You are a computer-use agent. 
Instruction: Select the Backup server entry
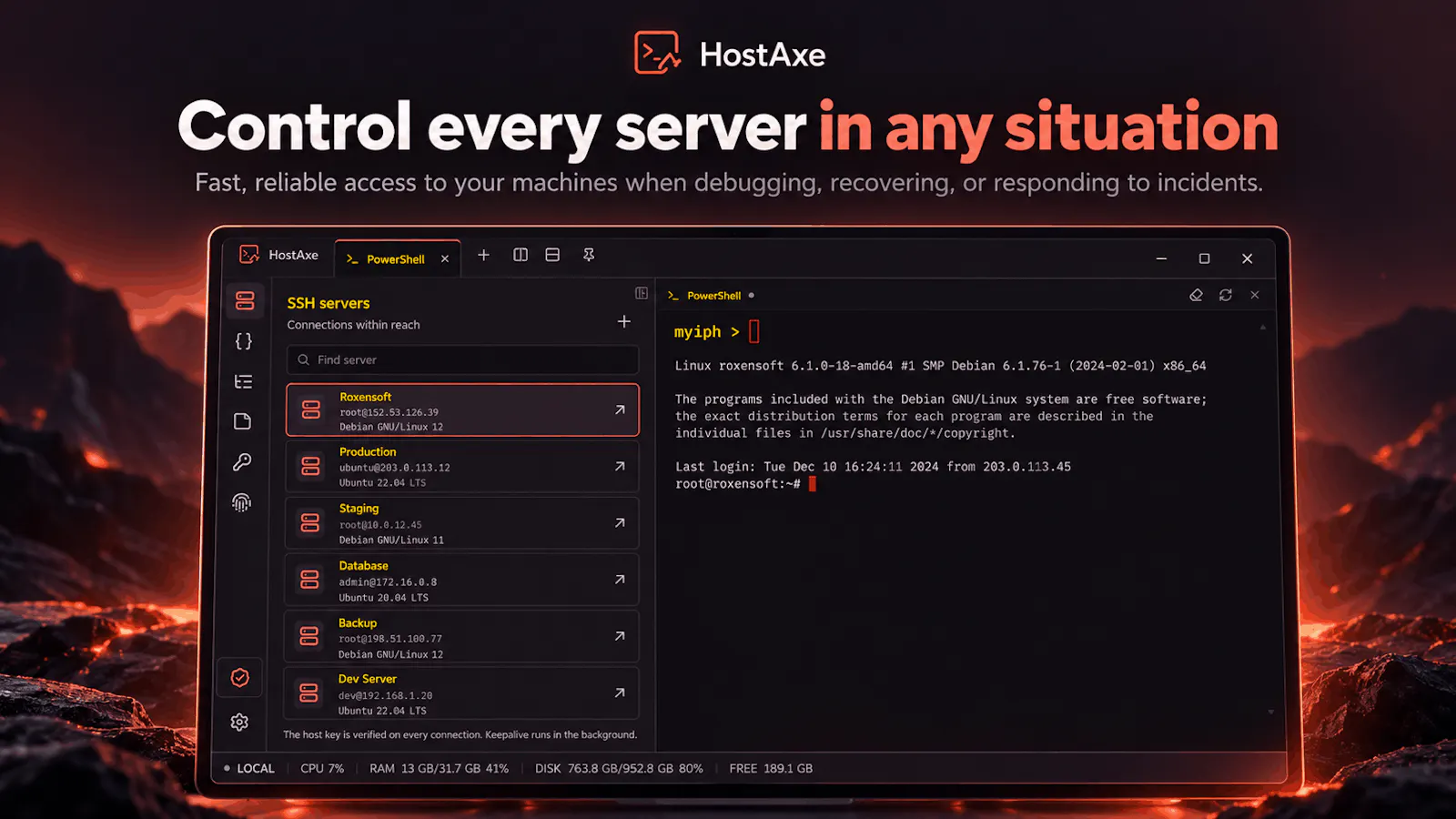coord(462,637)
